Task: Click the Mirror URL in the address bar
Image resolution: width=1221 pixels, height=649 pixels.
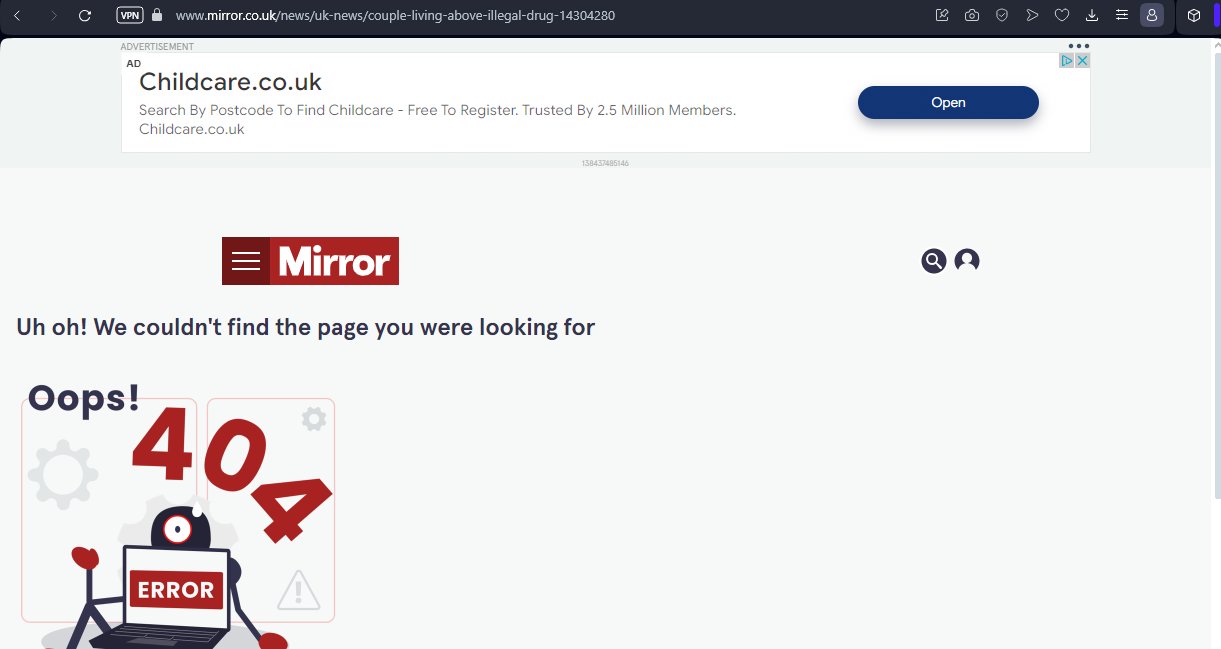Action: 395,15
